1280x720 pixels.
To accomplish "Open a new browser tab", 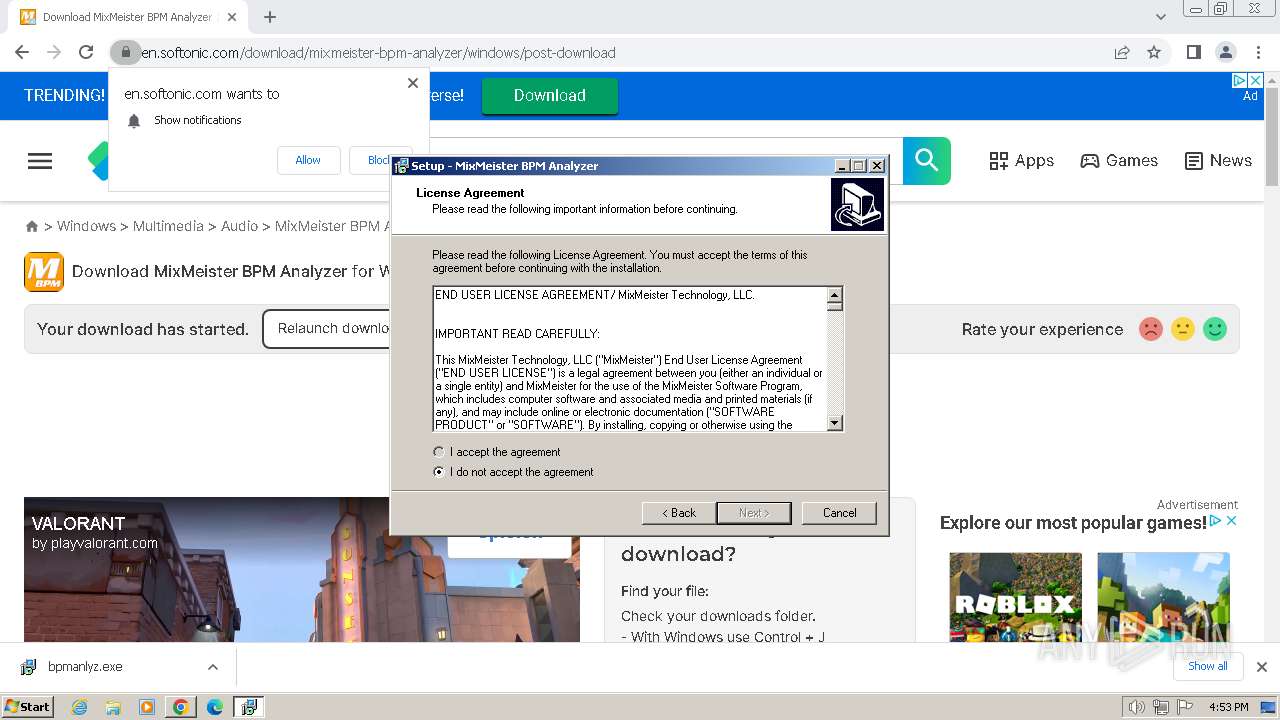I will 270,17.
